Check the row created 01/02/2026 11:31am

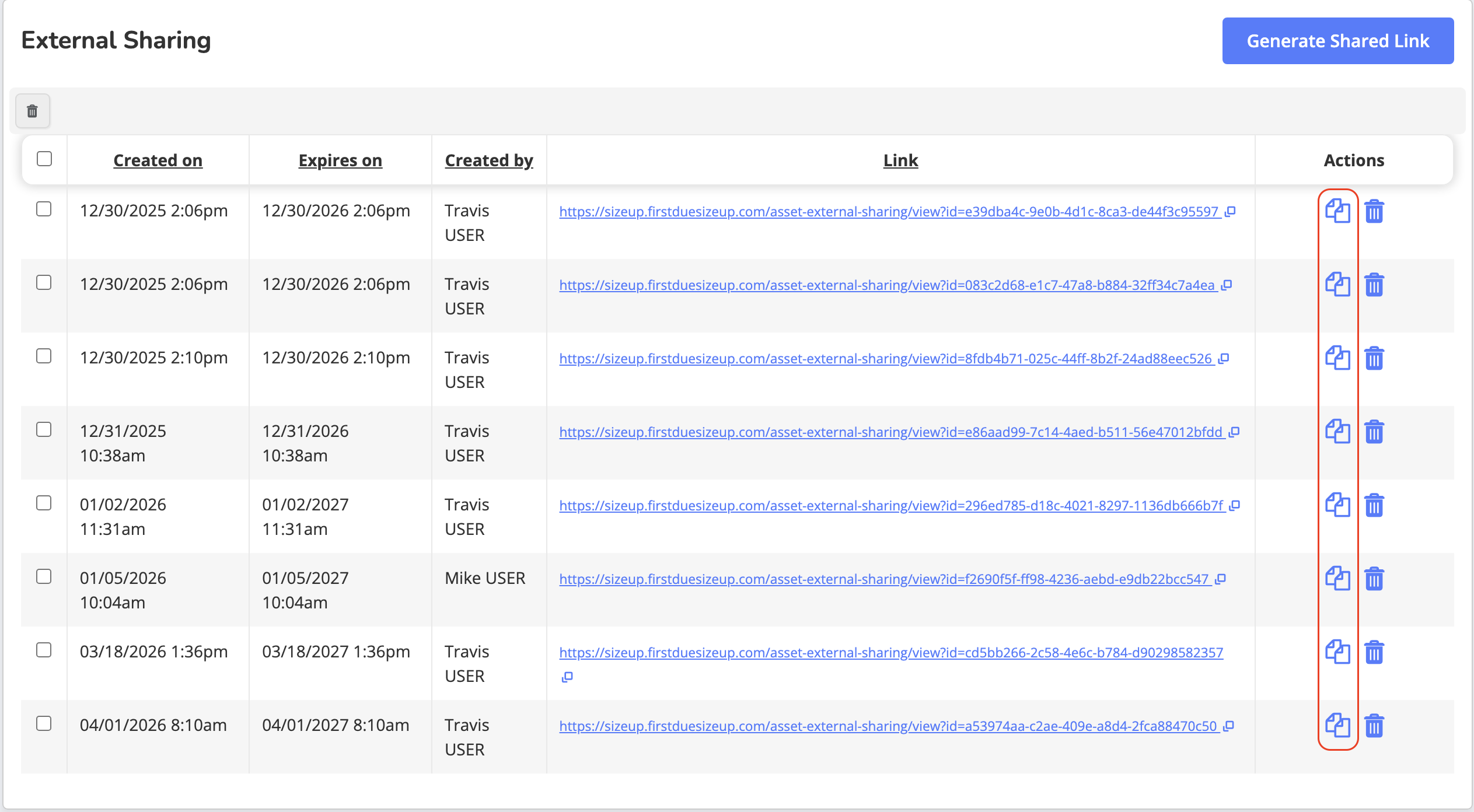click(x=44, y=503)
